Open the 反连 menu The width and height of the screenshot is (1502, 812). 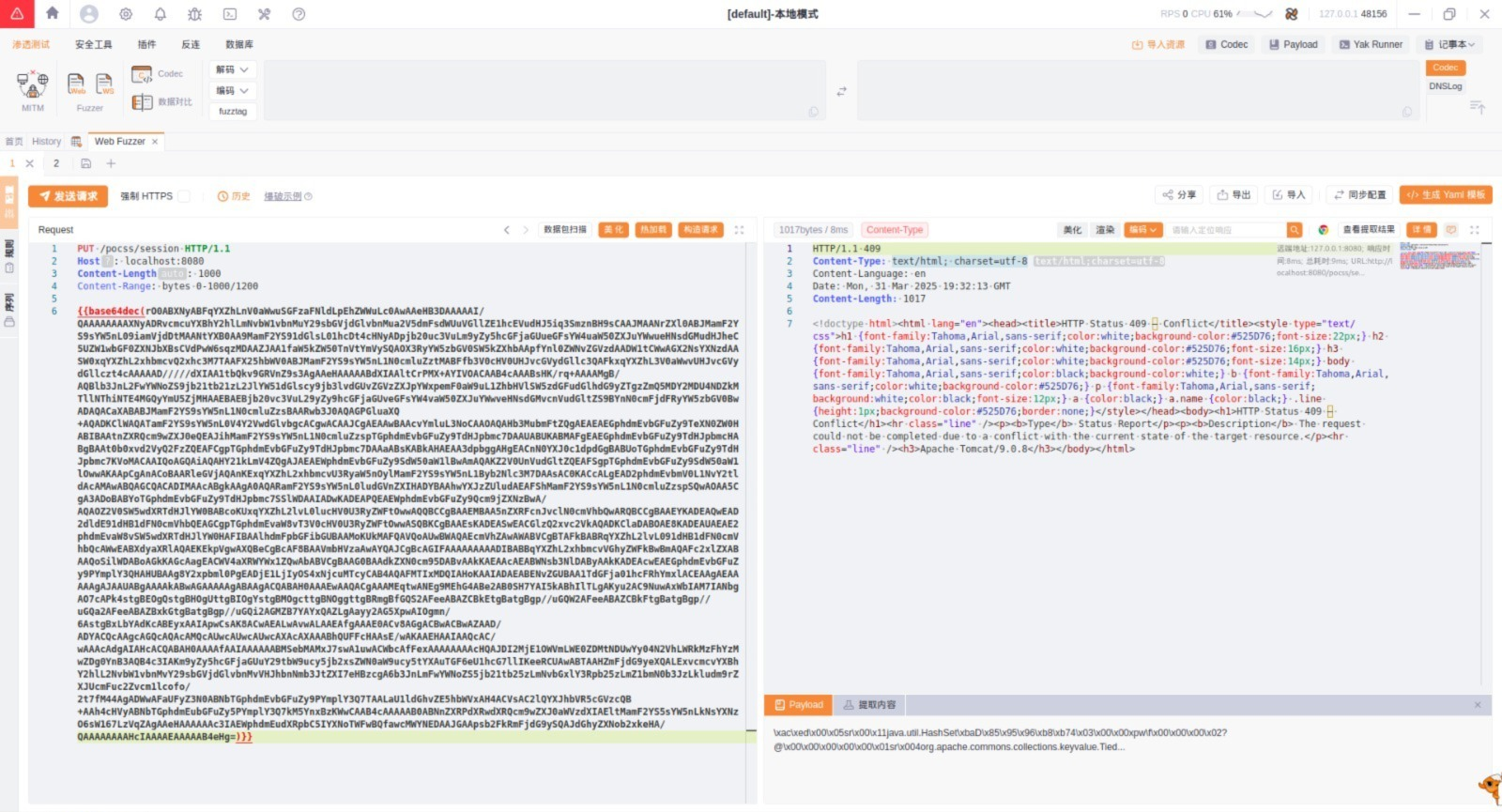tap(191, 44)
